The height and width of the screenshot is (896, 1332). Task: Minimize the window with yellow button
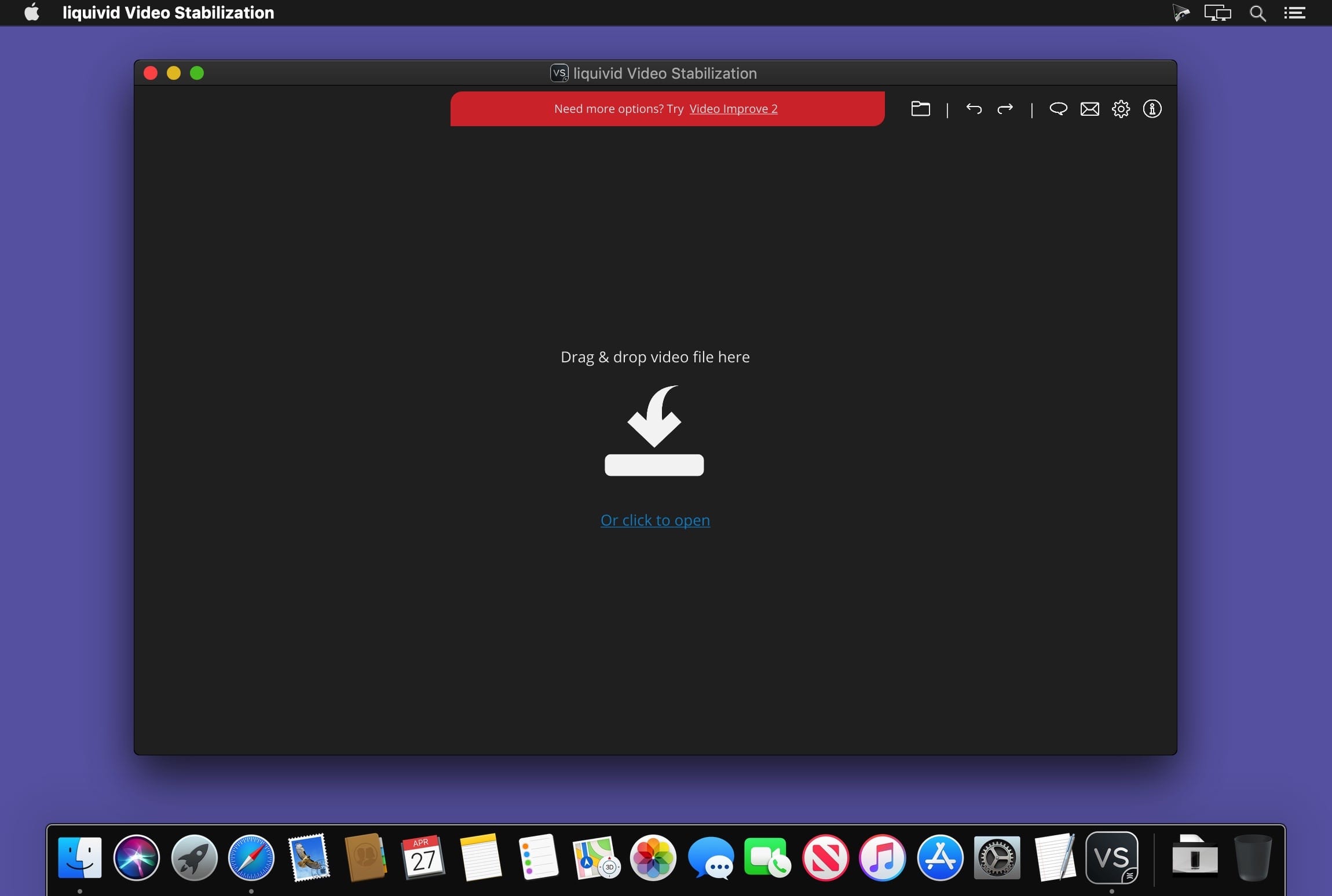click(x=174, y=73)
